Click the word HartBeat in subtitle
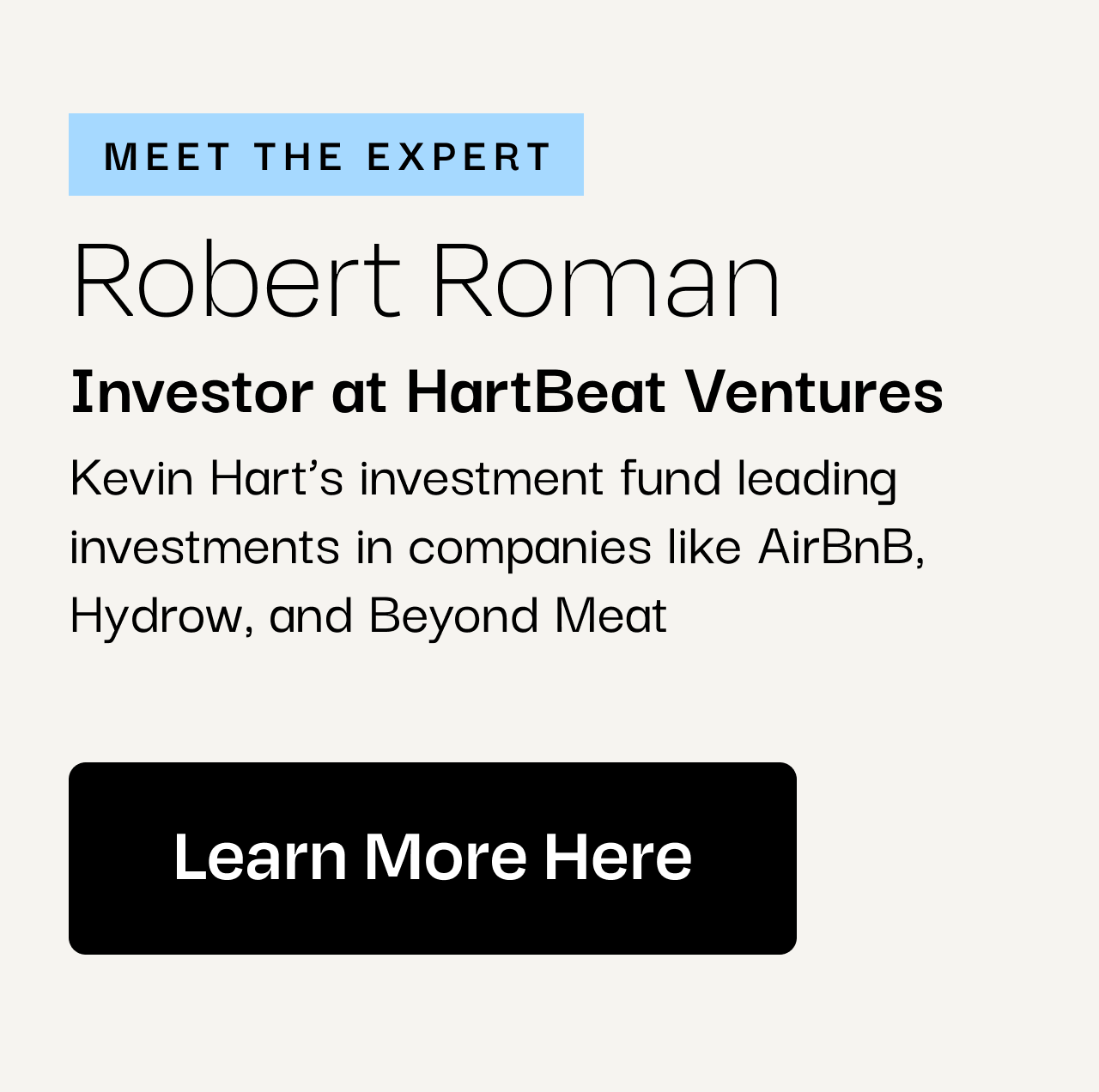The image size is (1099, 1092). (536, 391)
